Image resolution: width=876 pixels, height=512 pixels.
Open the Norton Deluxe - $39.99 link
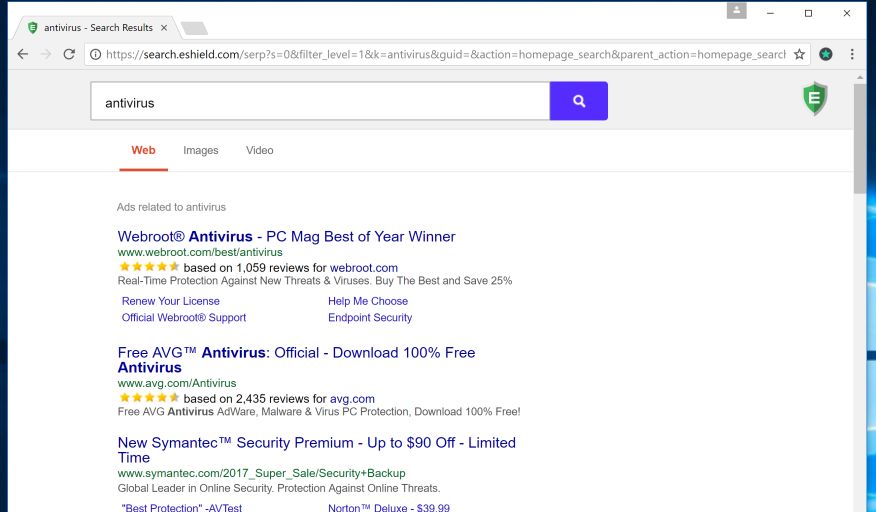click(389, 508)
